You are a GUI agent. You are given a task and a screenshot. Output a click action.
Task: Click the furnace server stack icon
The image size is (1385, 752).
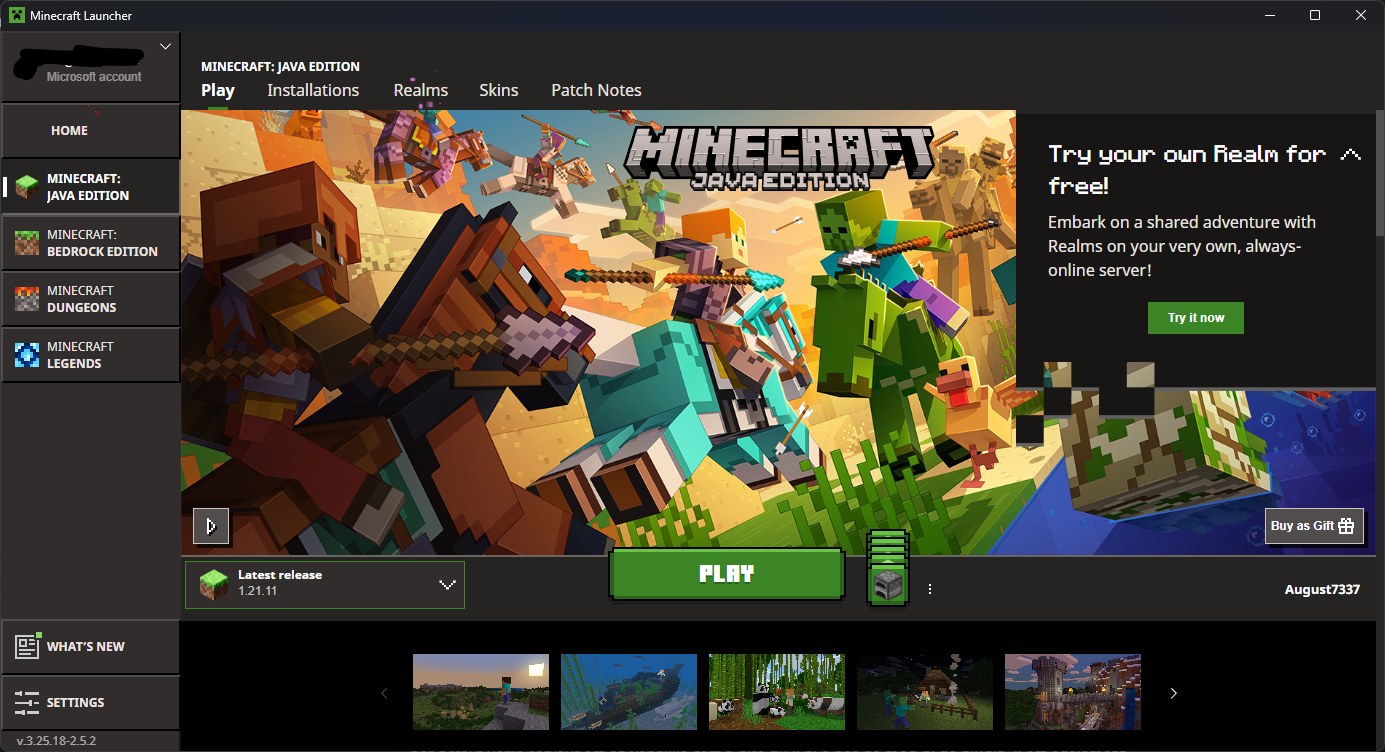coord(887,568)
